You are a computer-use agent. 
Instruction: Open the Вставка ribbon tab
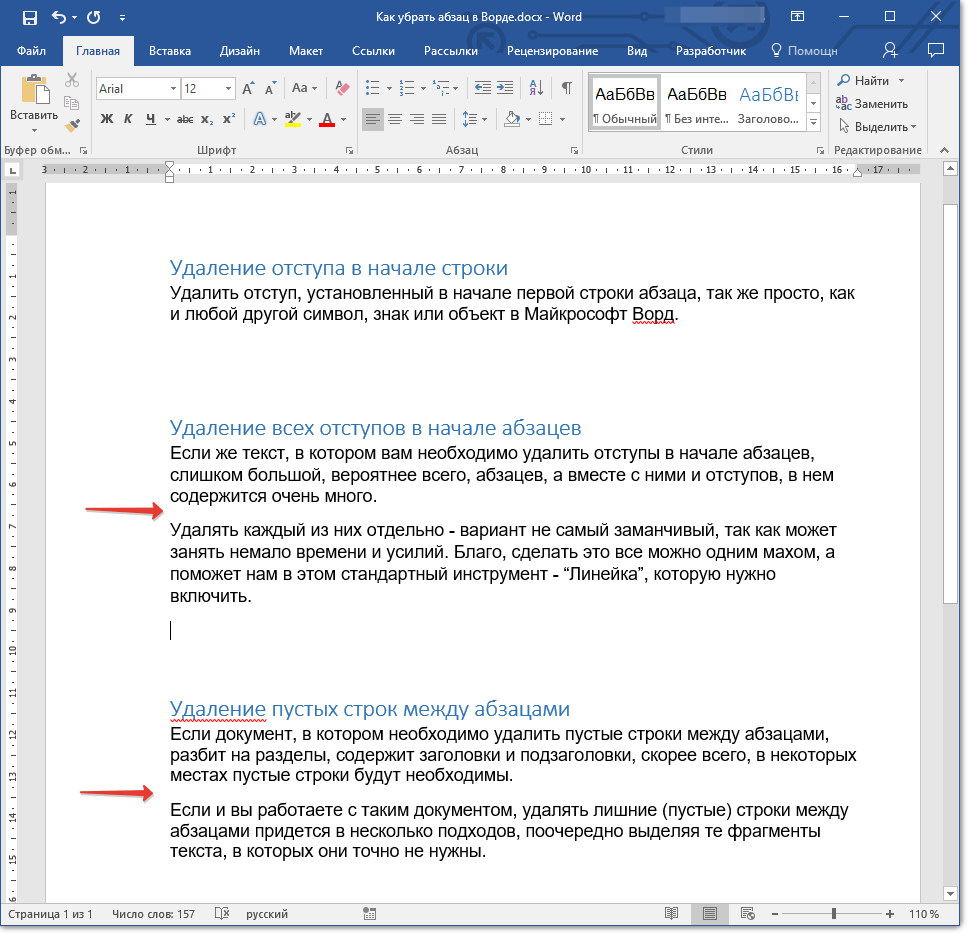[x=169, y=51]
